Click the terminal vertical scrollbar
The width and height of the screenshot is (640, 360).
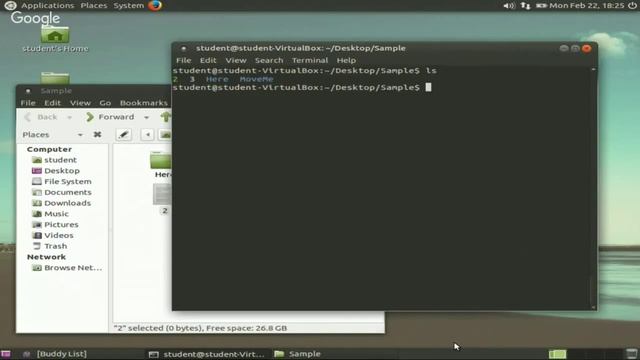coord(593,188)
